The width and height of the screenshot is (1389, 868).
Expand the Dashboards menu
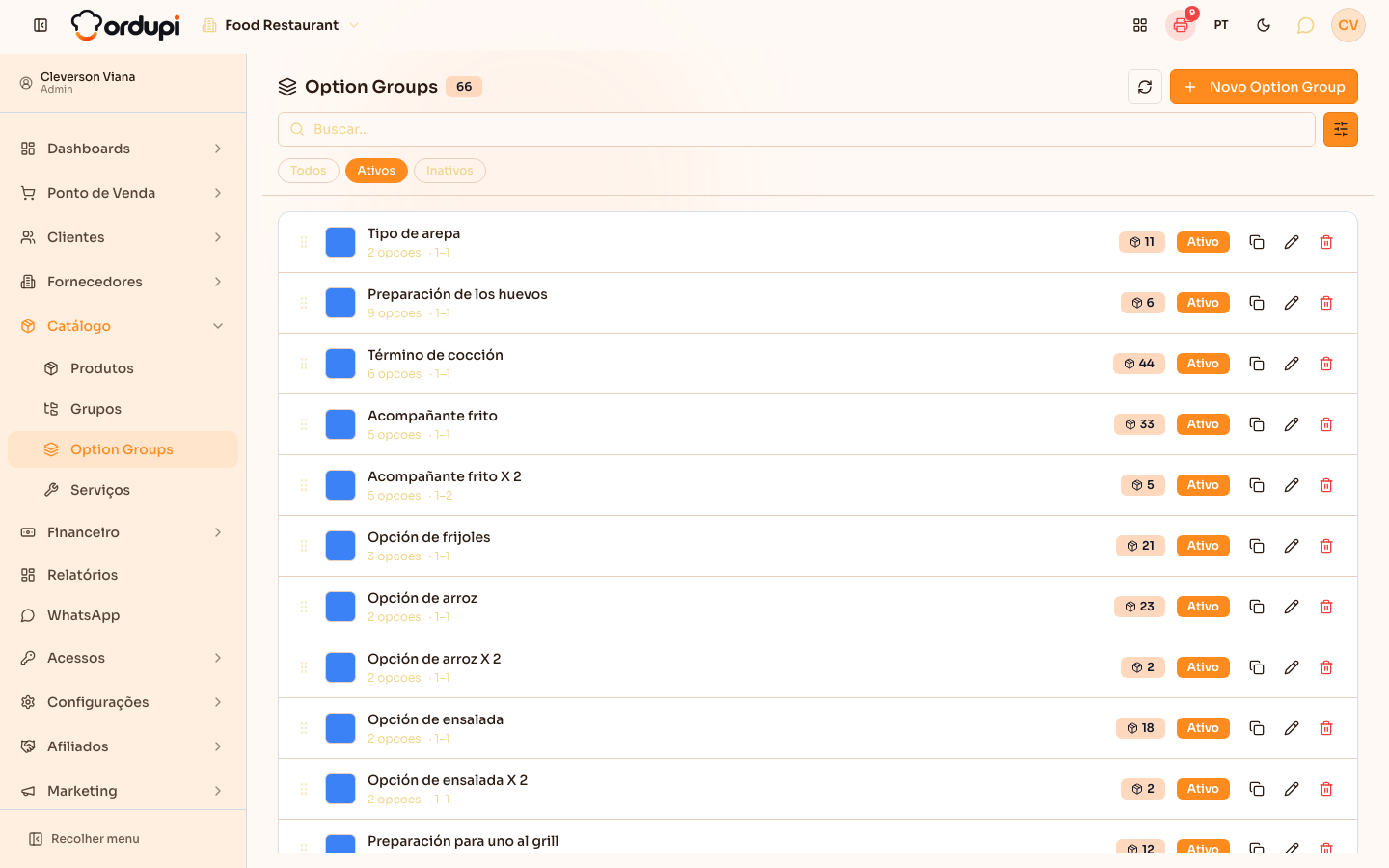(x=123, y=149)
